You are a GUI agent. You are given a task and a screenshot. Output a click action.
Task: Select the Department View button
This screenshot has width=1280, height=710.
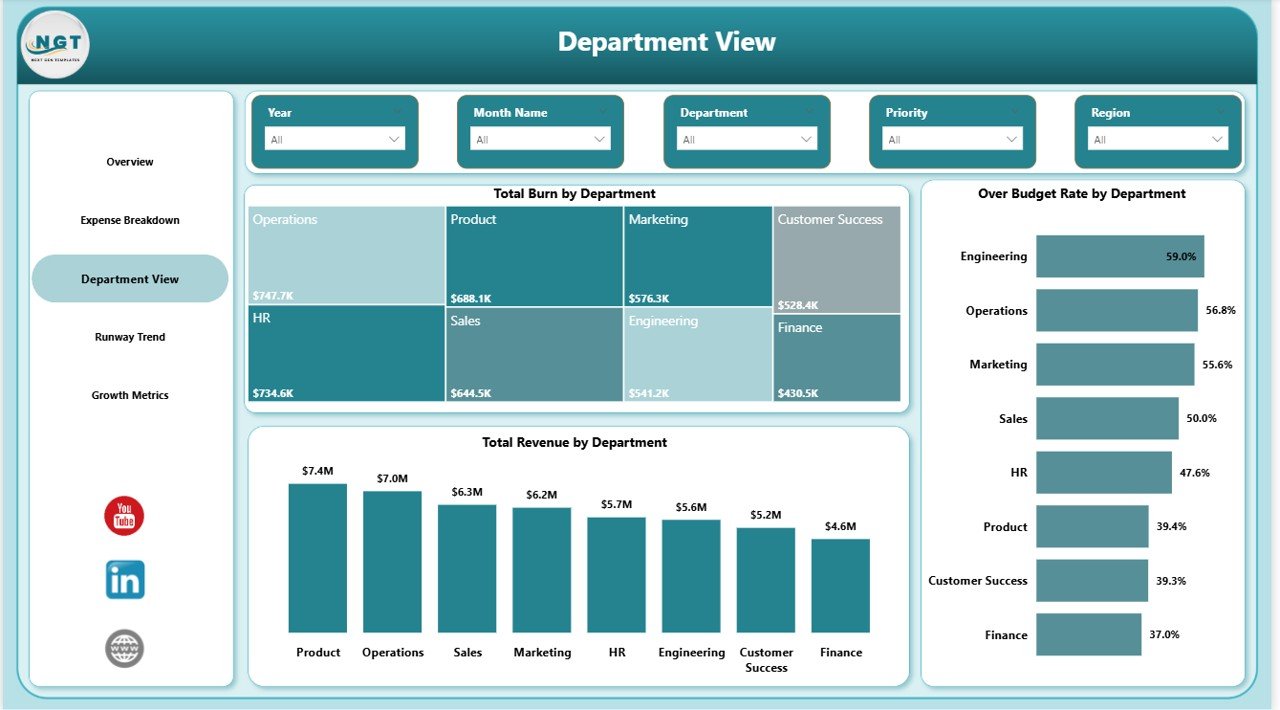(130, 278)
